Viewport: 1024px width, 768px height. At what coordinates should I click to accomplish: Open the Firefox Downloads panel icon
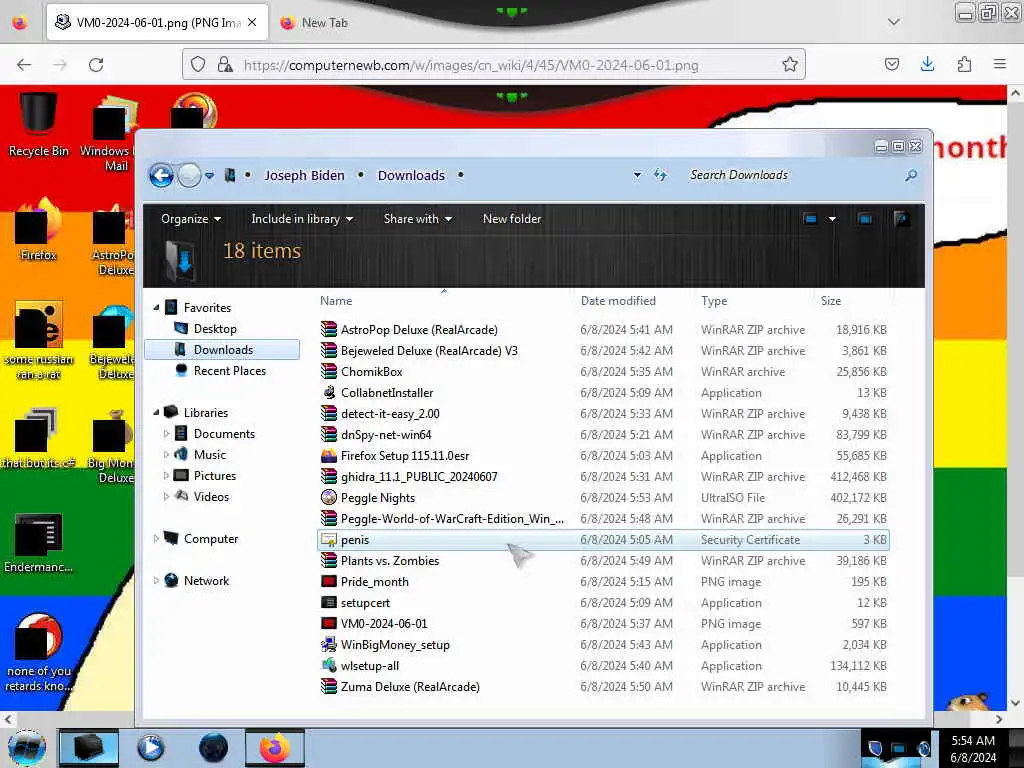click(x=927, y=64)
